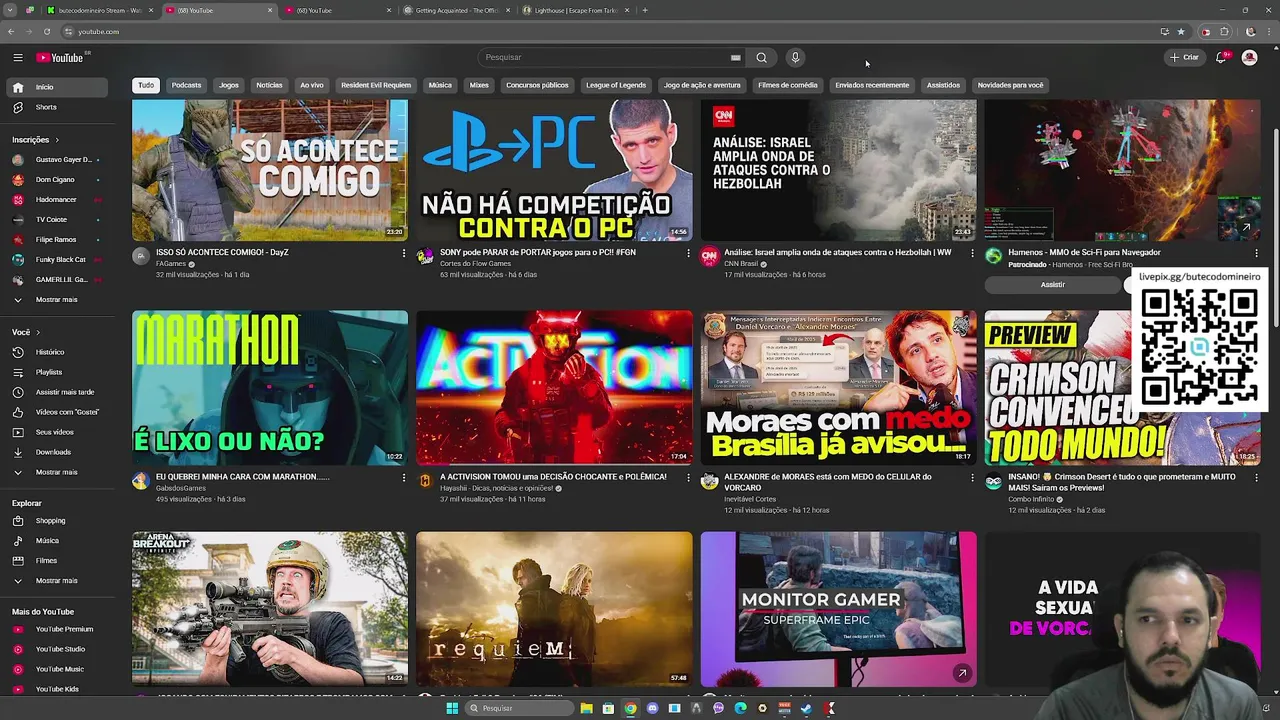Select the Podcasts filter chip
Screen dimensions: 1280x720
coord(186,85)
